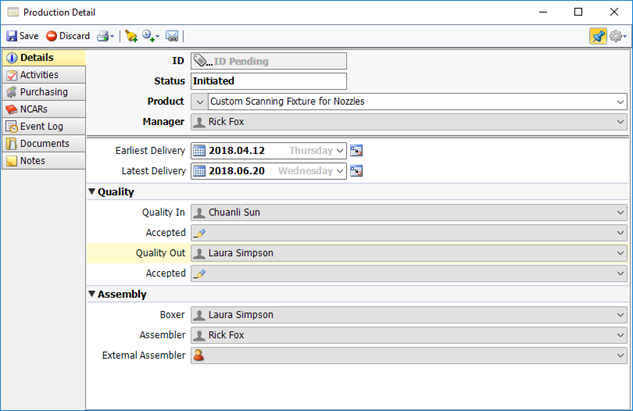Open the External Assembler dropdown

[x=620, y=356]
